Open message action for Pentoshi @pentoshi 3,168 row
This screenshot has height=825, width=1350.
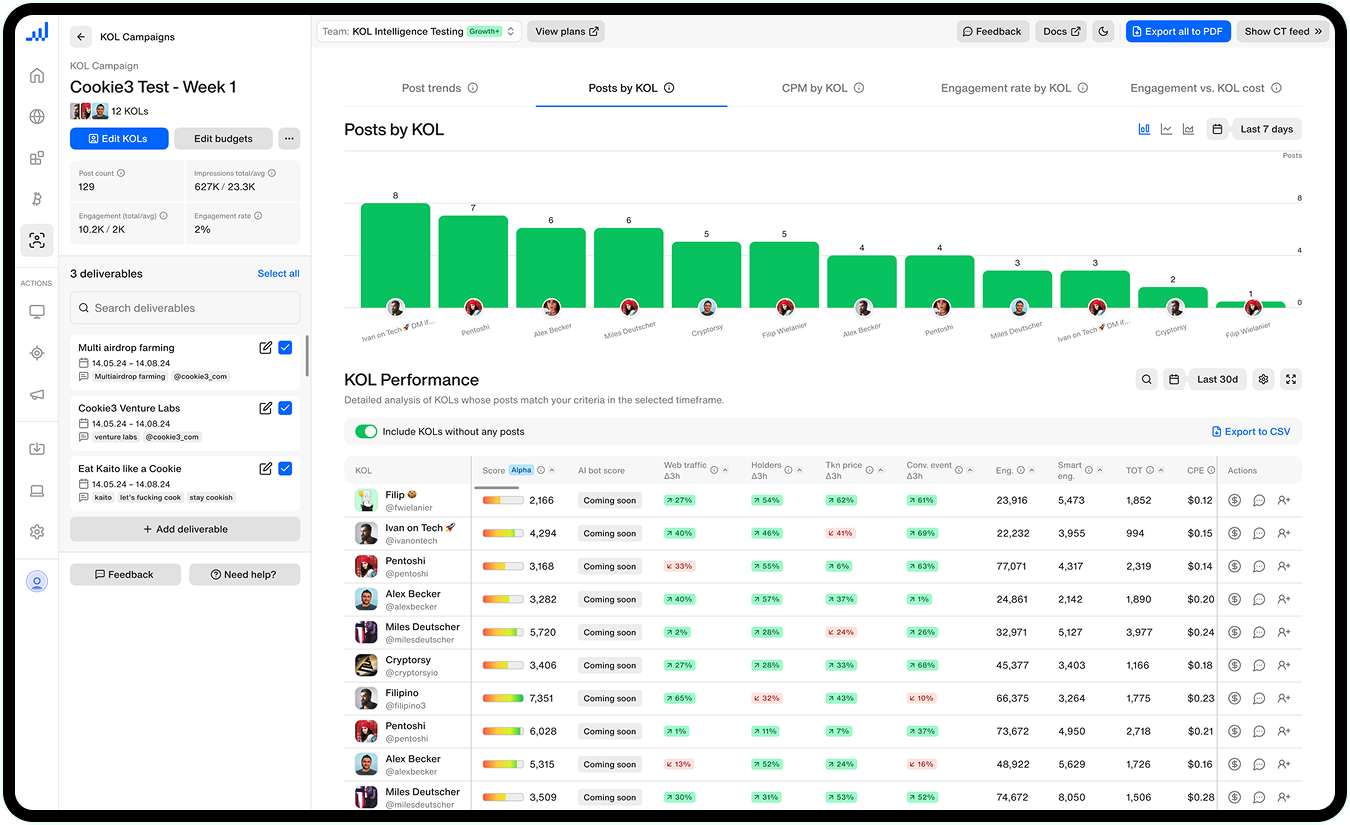[1259, 566]
